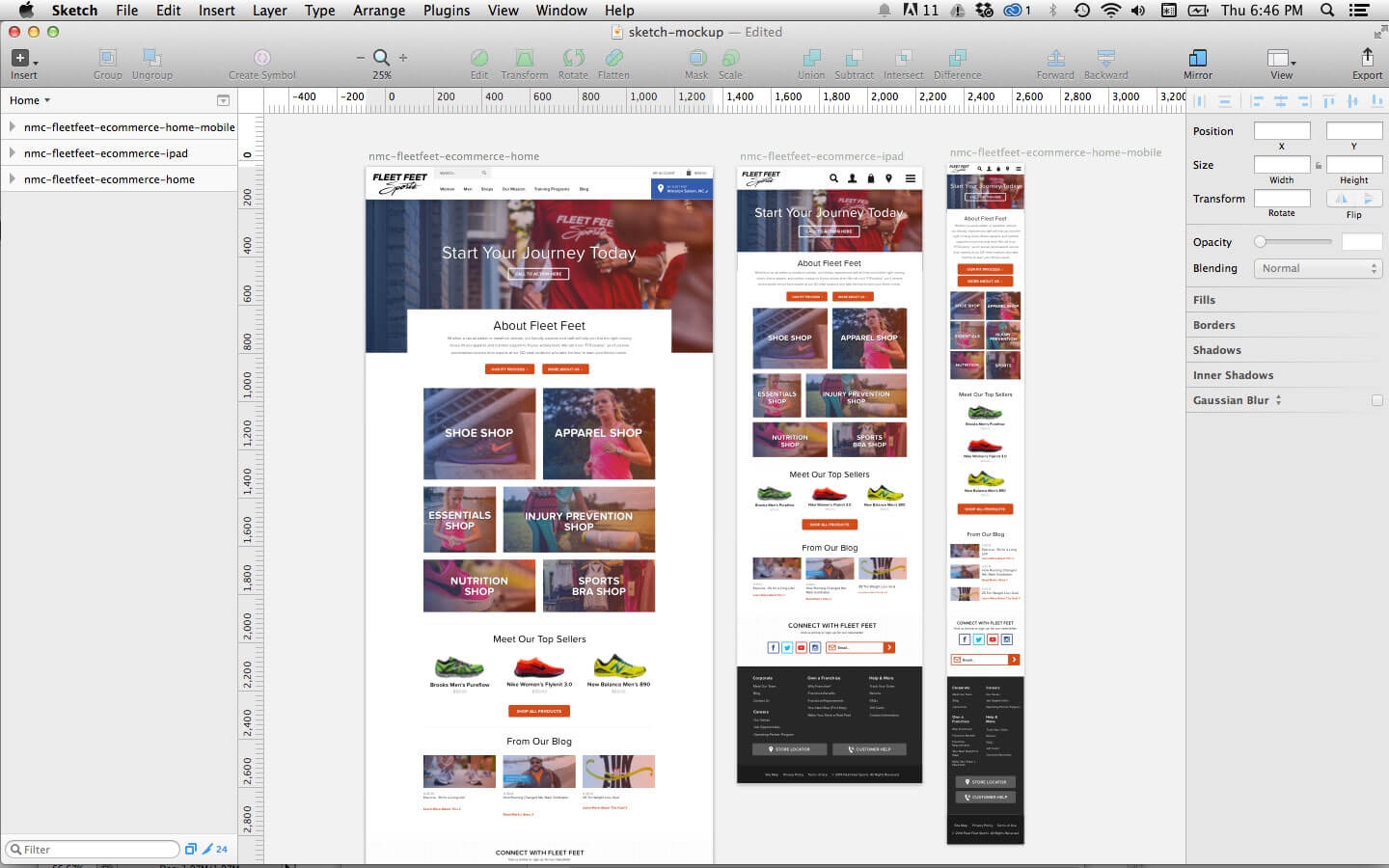
Task: Select the Create Symbol tool
Action: (x=260, y=58)
